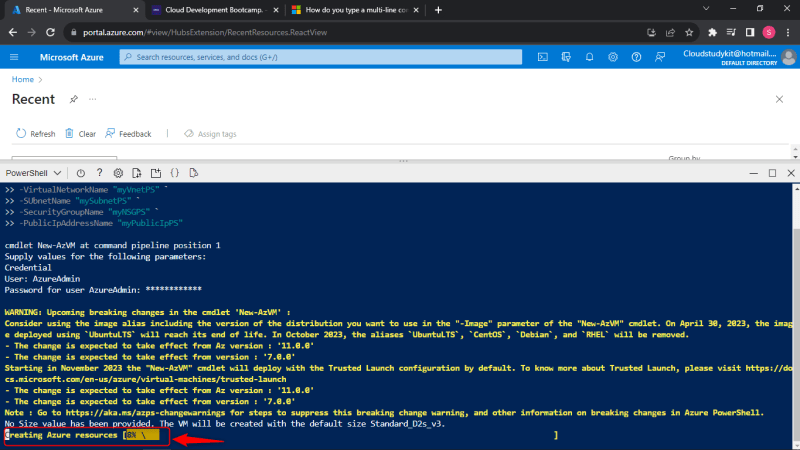Image resolution: width=800 pixels, height=450 pixels.
Task: Restart Cloud Shell with the power icon
Action: [81, 173]
